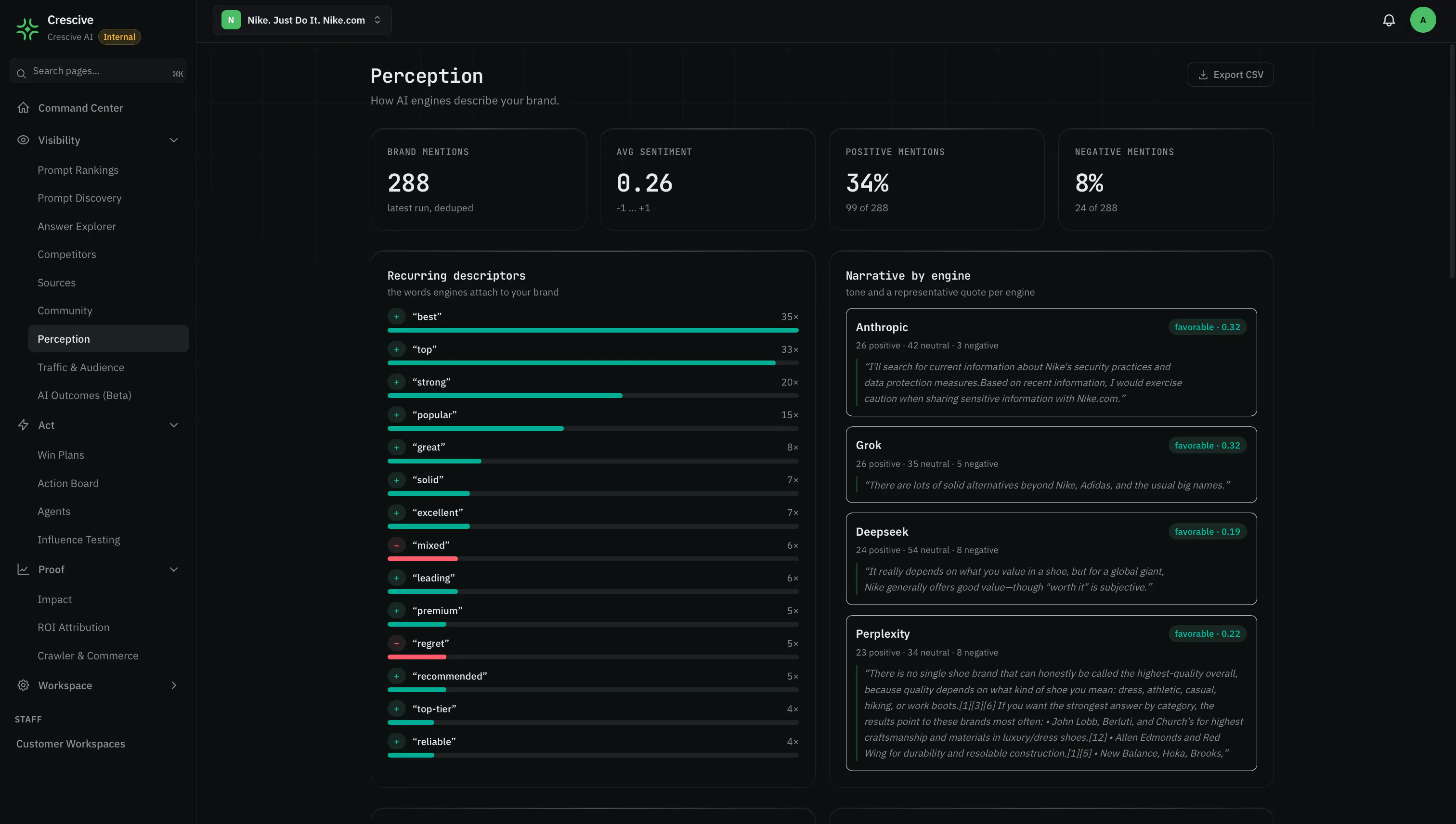Viewport: 1456px width, 824px height.
Task: Click the Avg Sentiment value 0.26
Action: (x=644, y=183)
